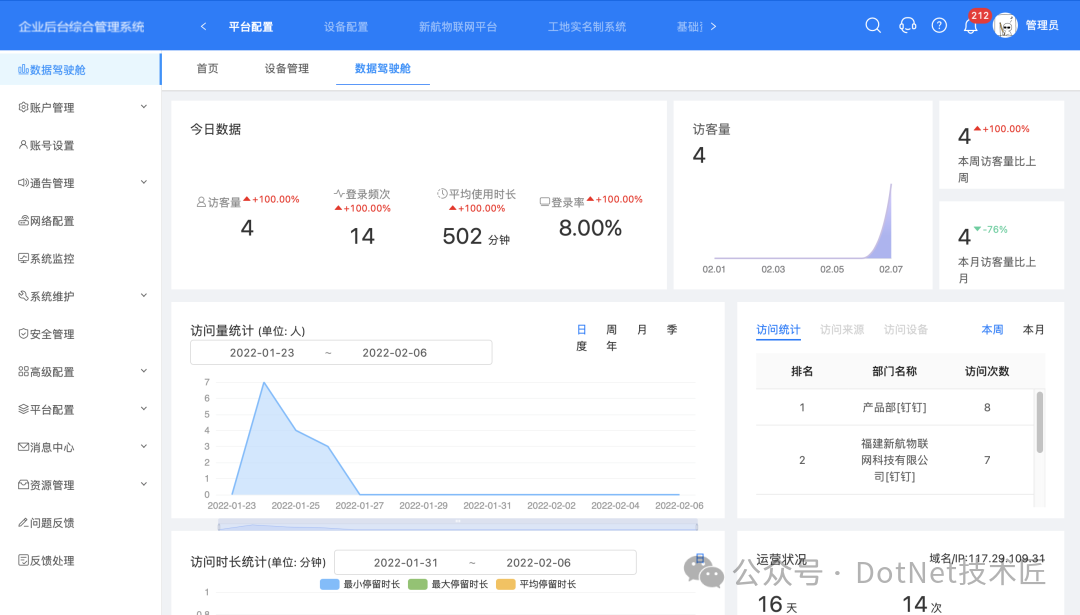Open 网络配置 in the sidebar

(46, 221)
